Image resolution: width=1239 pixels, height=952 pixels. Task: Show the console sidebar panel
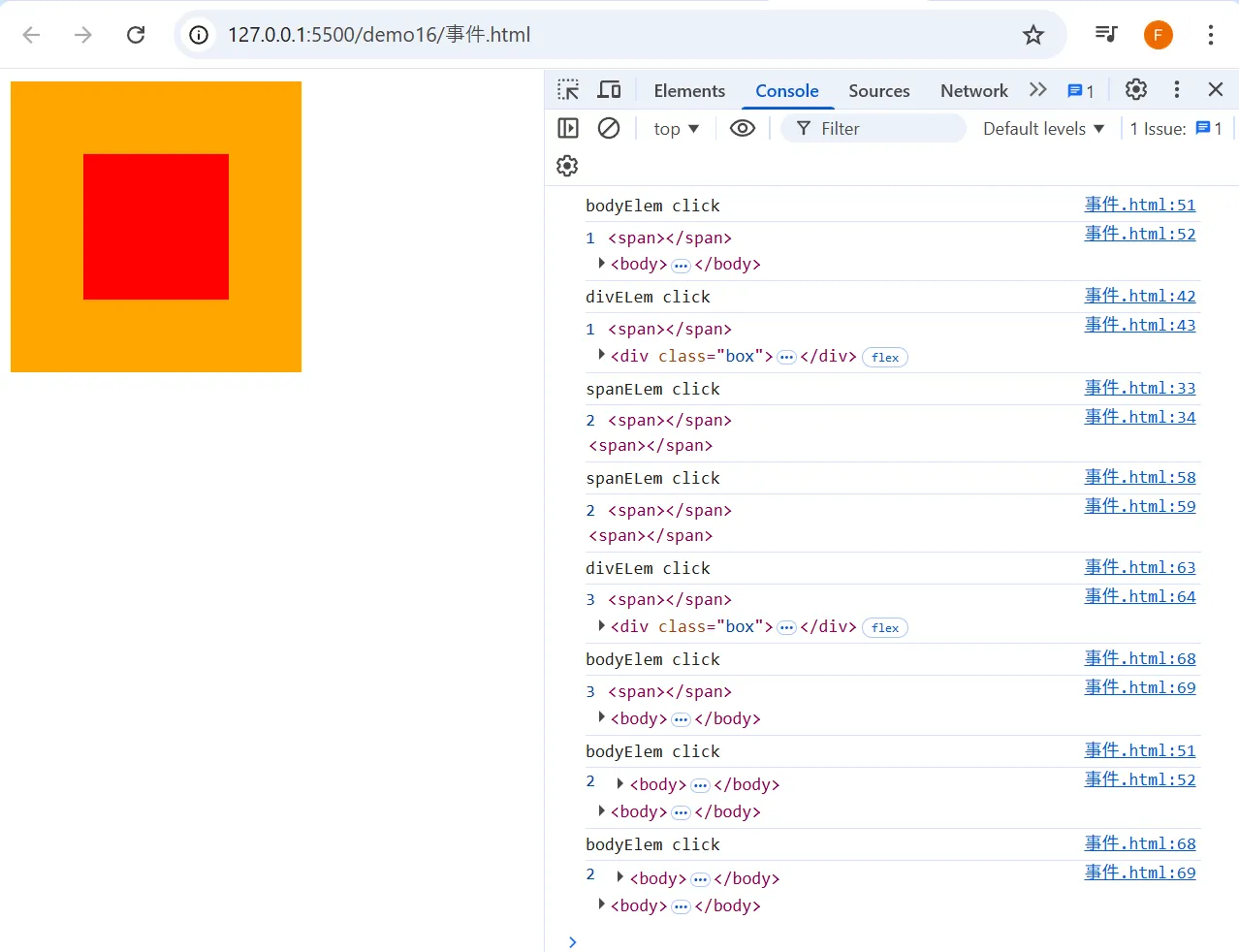coord(568,128)
